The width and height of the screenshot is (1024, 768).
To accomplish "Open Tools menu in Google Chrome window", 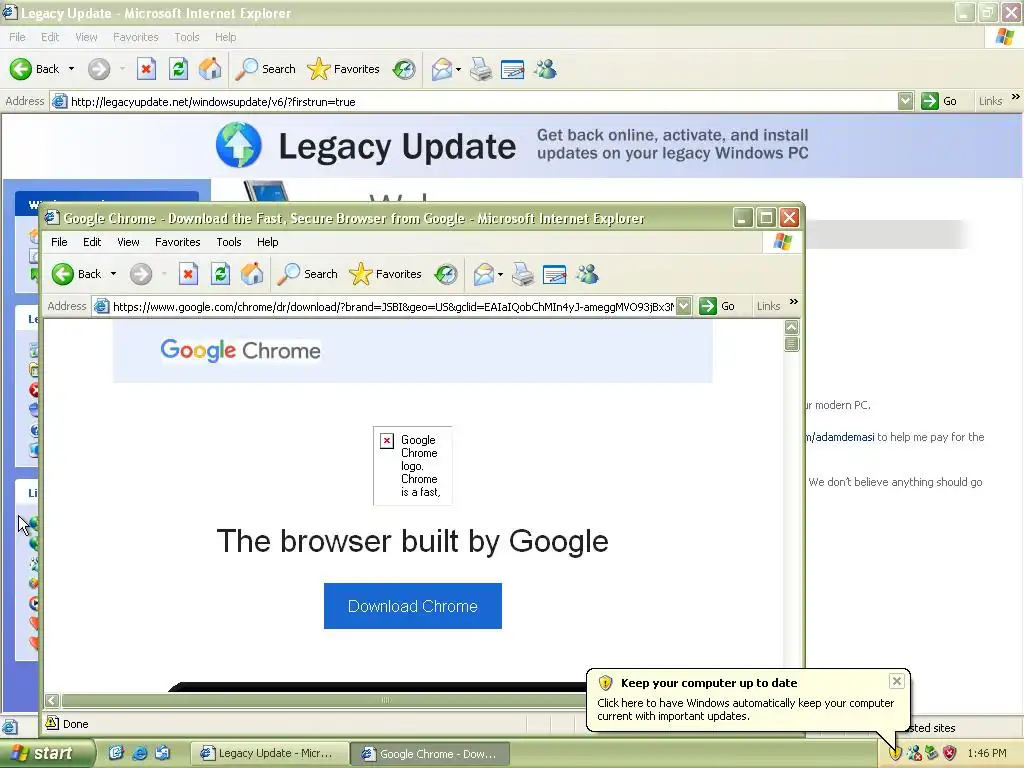I will pos(229,242).
